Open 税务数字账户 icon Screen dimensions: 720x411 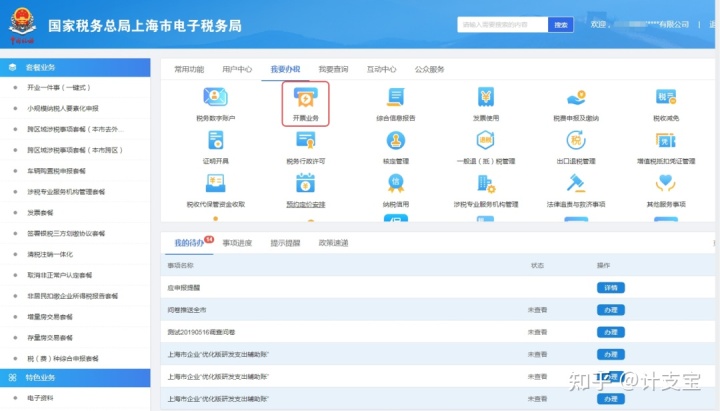click(215, 98)
